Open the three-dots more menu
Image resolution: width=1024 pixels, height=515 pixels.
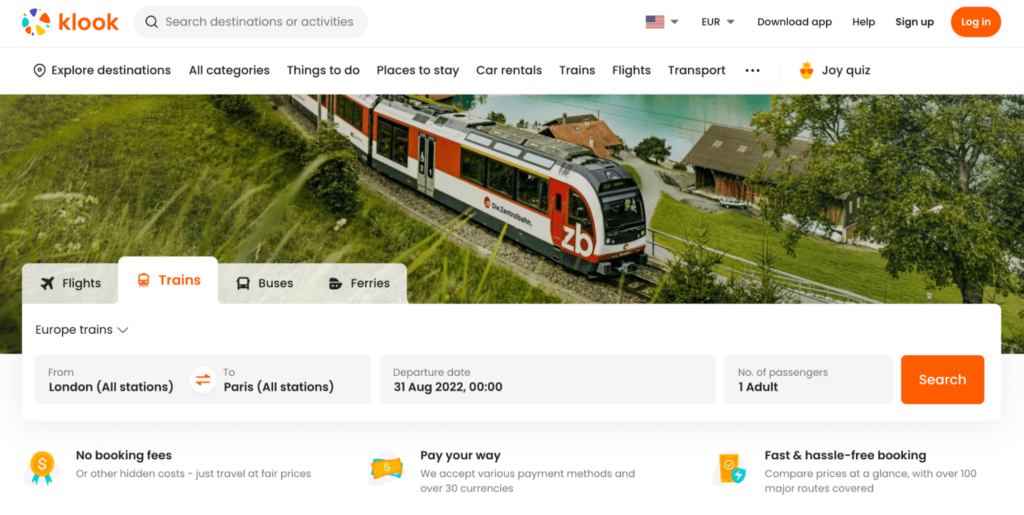(752, 71)
